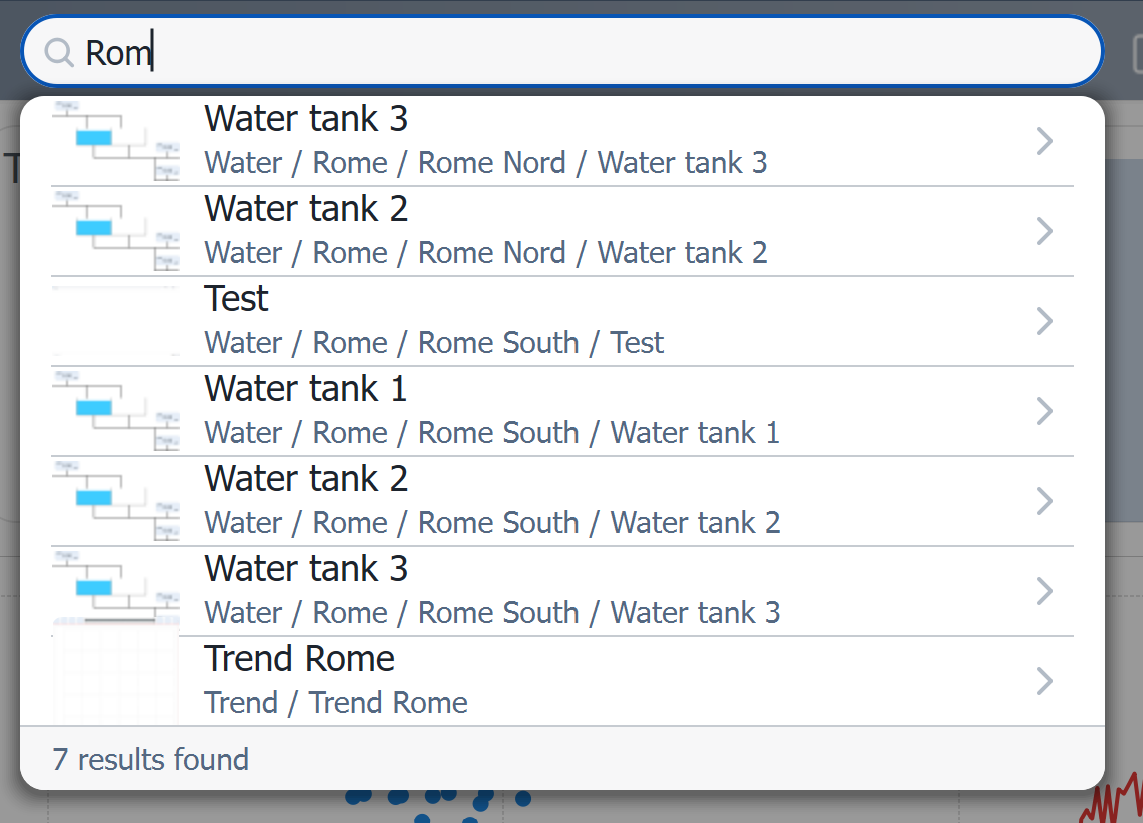Expand the Water tank 2 Rome South chevron

[x=1044, y=501]
